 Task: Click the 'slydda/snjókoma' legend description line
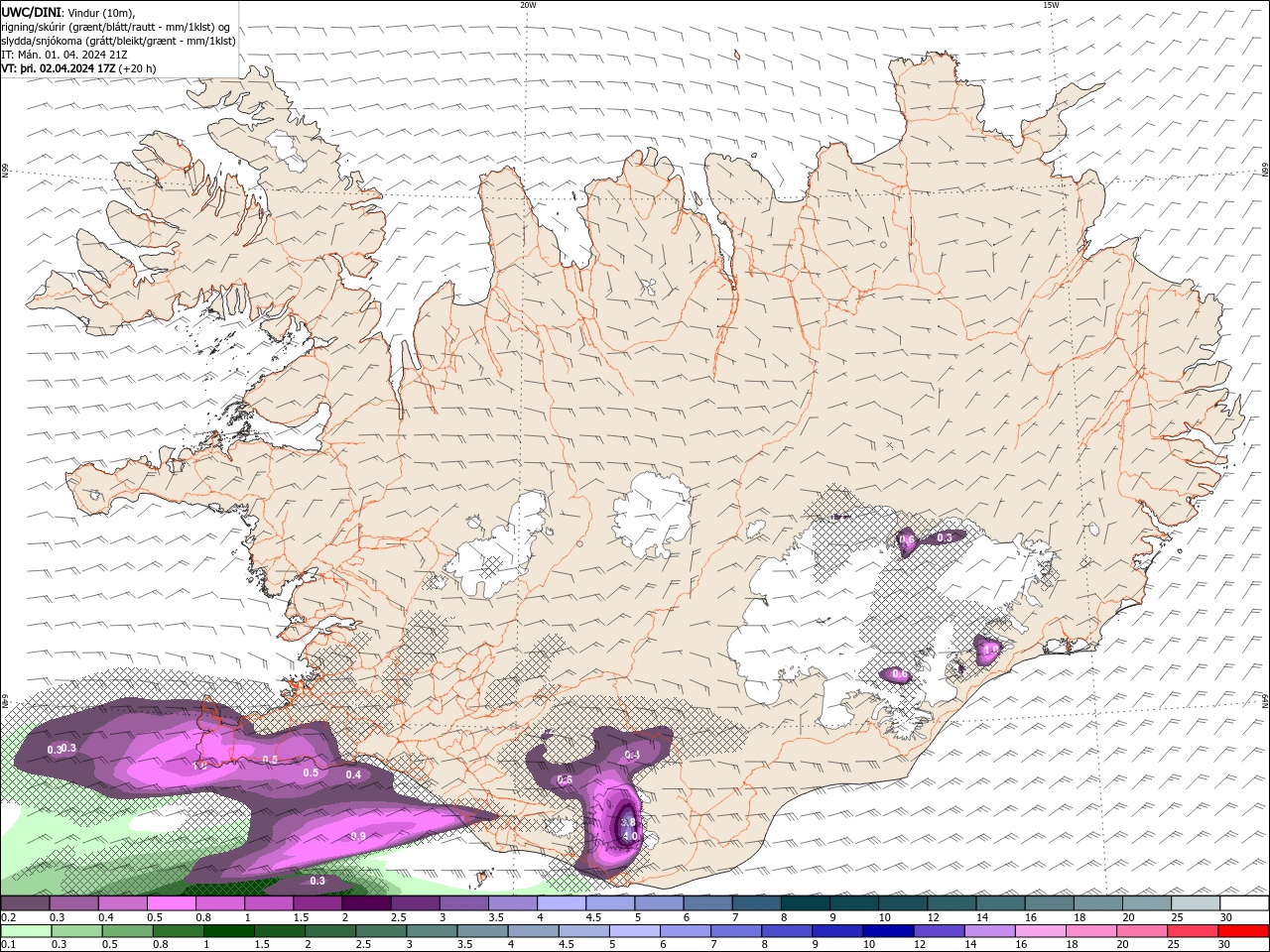[x=119, y=41]
